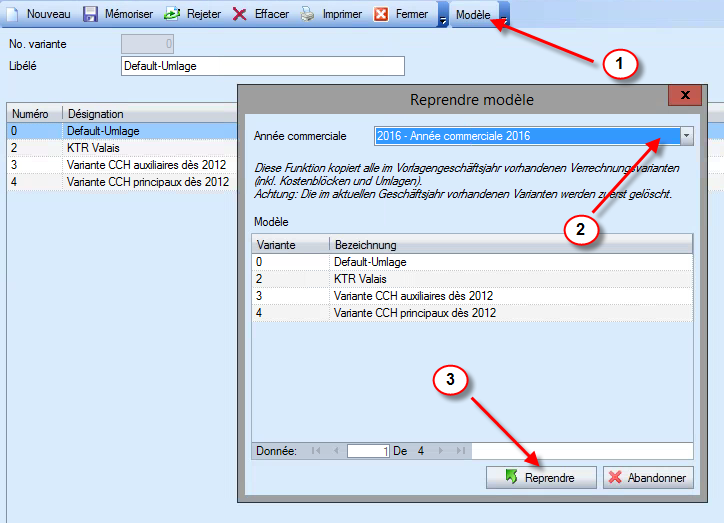Select Variante CCH auxiliaires in Modèle table
This screenshot has width=724, height=523.
pos(472,296)
